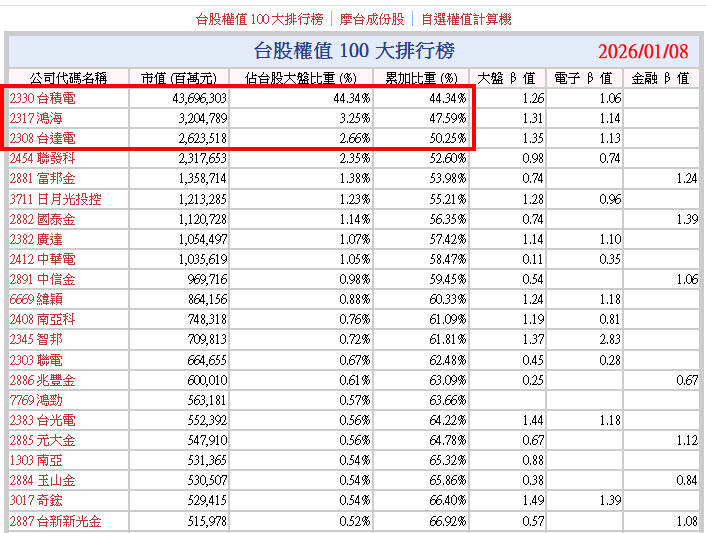
Task: Open the 2412 中華電 stock link
Action: [x=42, y=259]
